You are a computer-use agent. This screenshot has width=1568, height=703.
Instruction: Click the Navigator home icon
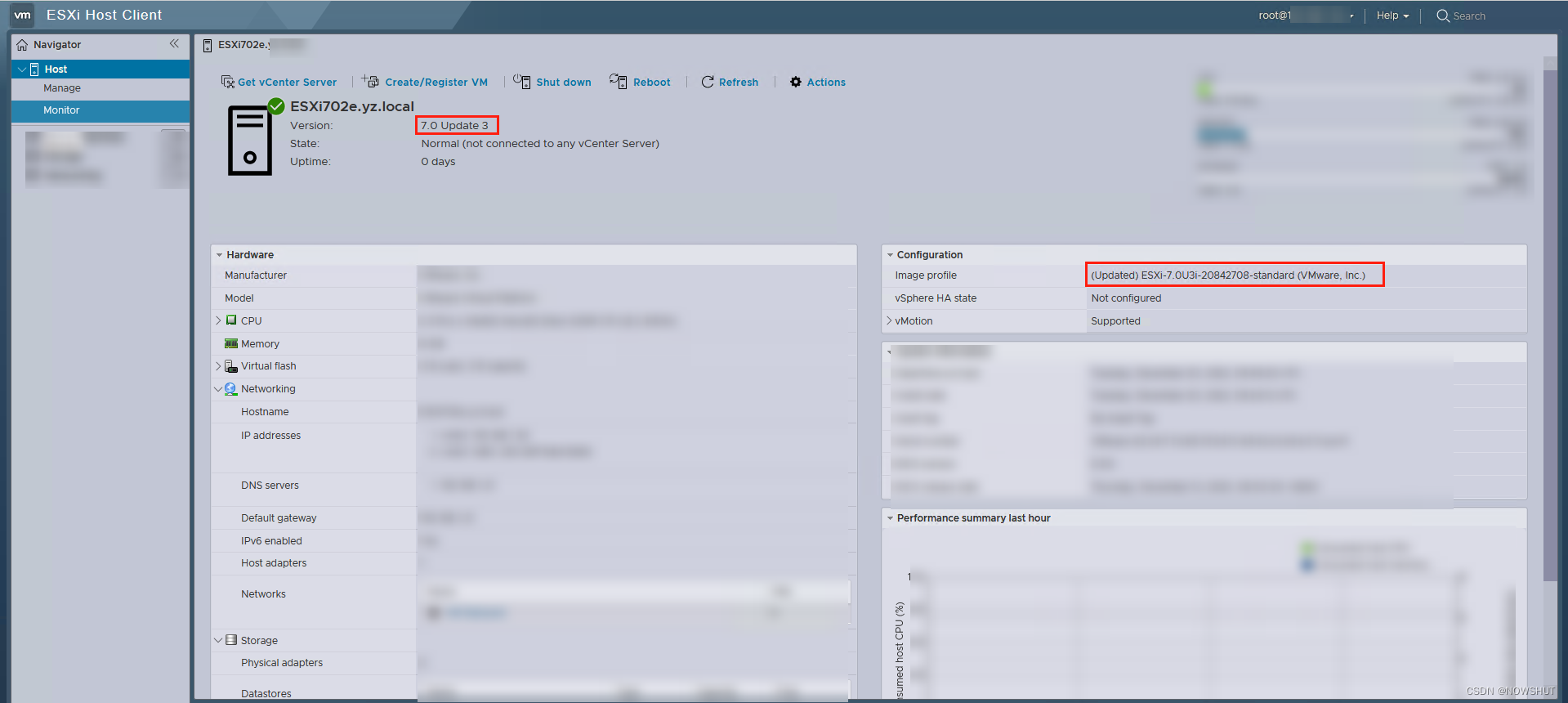click(22, 45)
